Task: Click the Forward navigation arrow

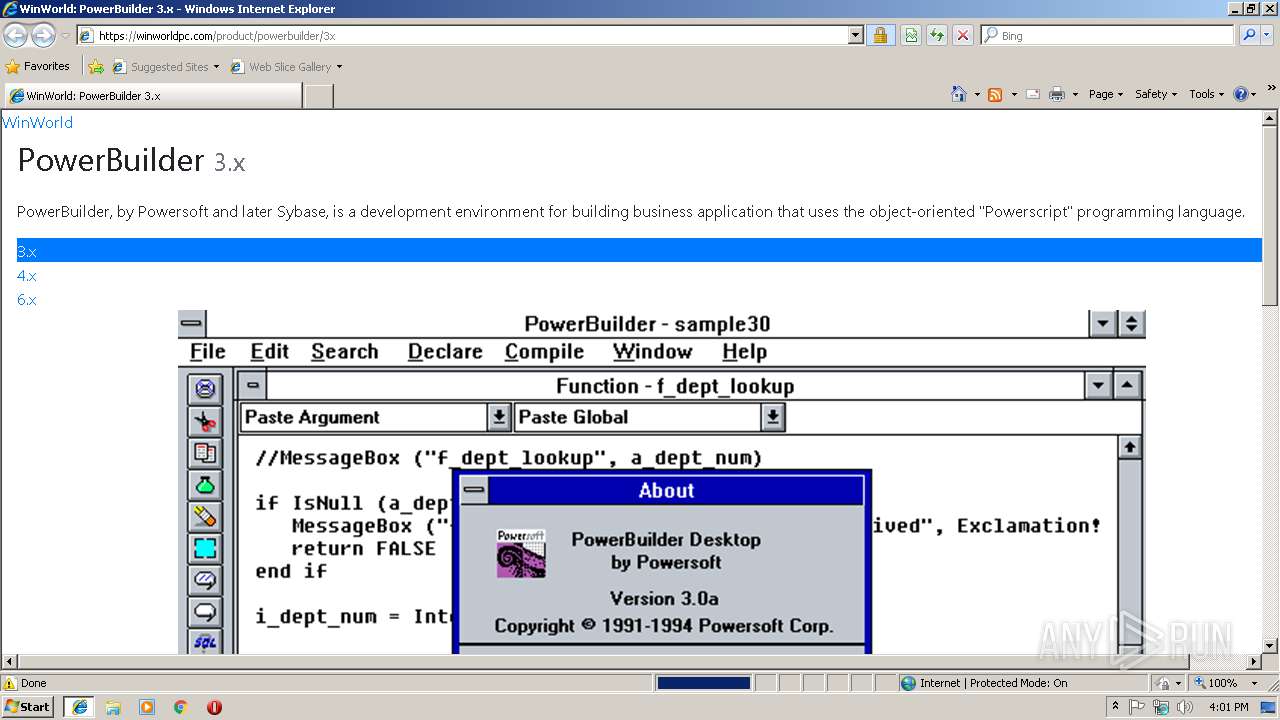Action: (43, 35)
